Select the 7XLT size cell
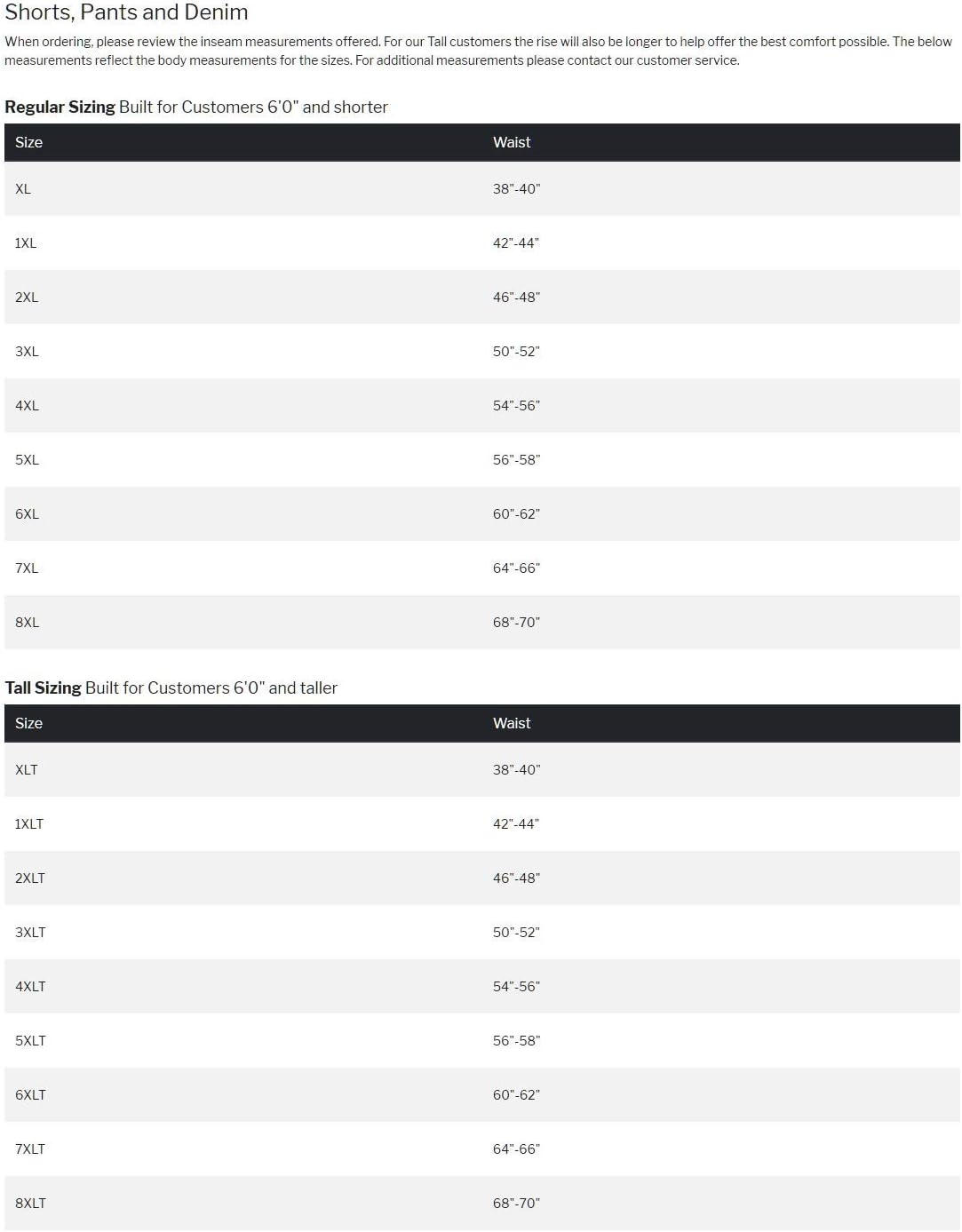This screenshot has height=1232, width=962. pos(30,1149)
